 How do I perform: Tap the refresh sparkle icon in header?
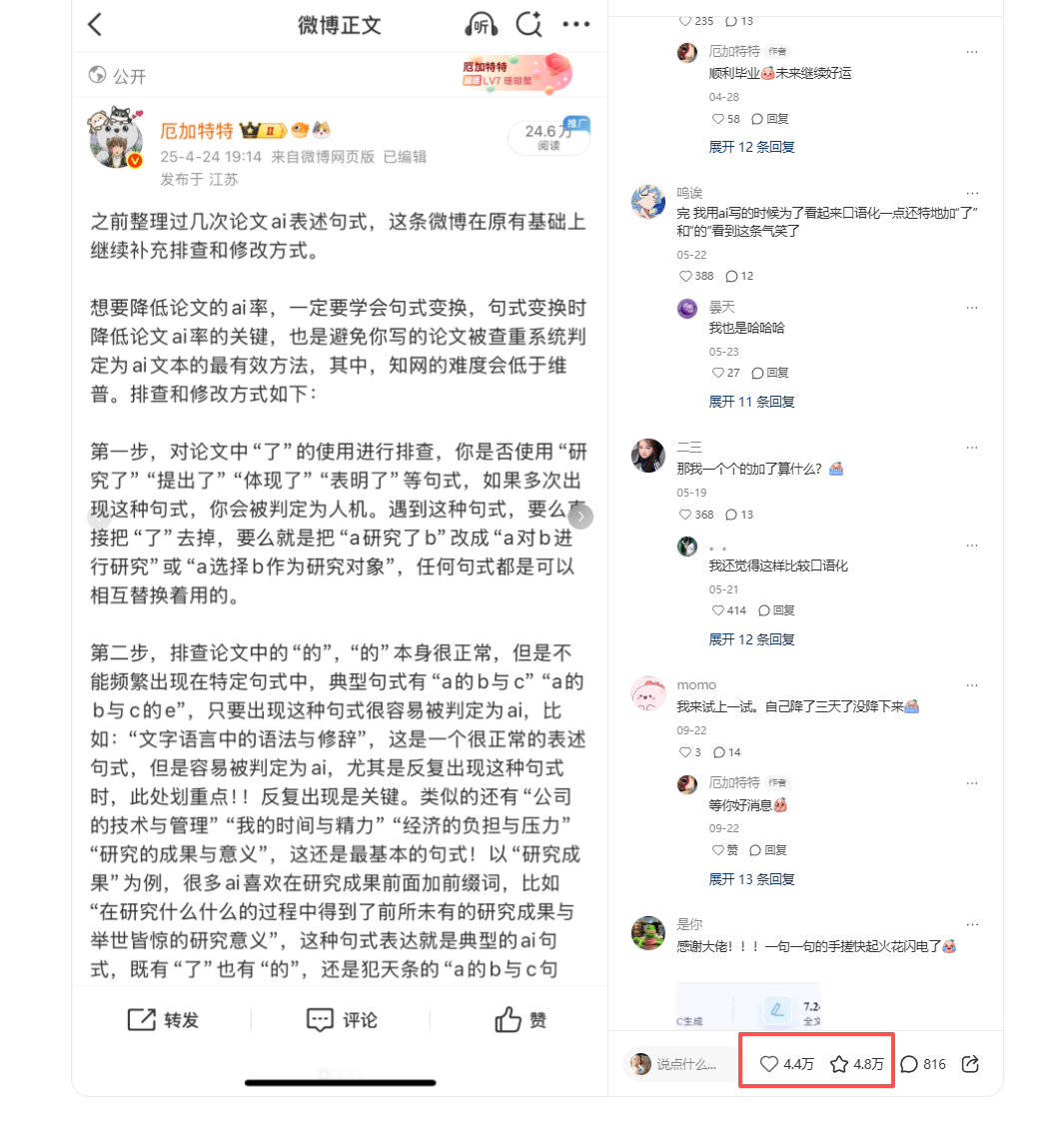[530, 24]
